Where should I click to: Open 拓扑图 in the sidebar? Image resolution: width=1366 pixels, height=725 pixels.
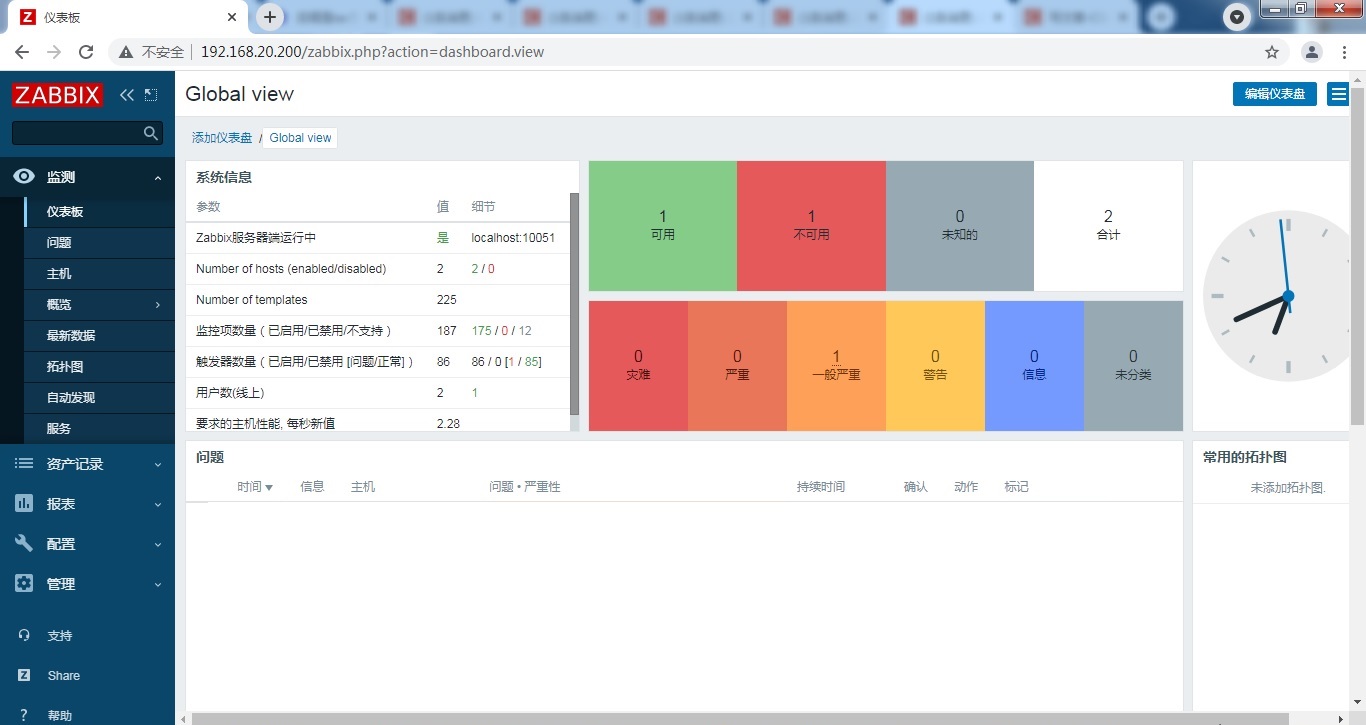99,367
